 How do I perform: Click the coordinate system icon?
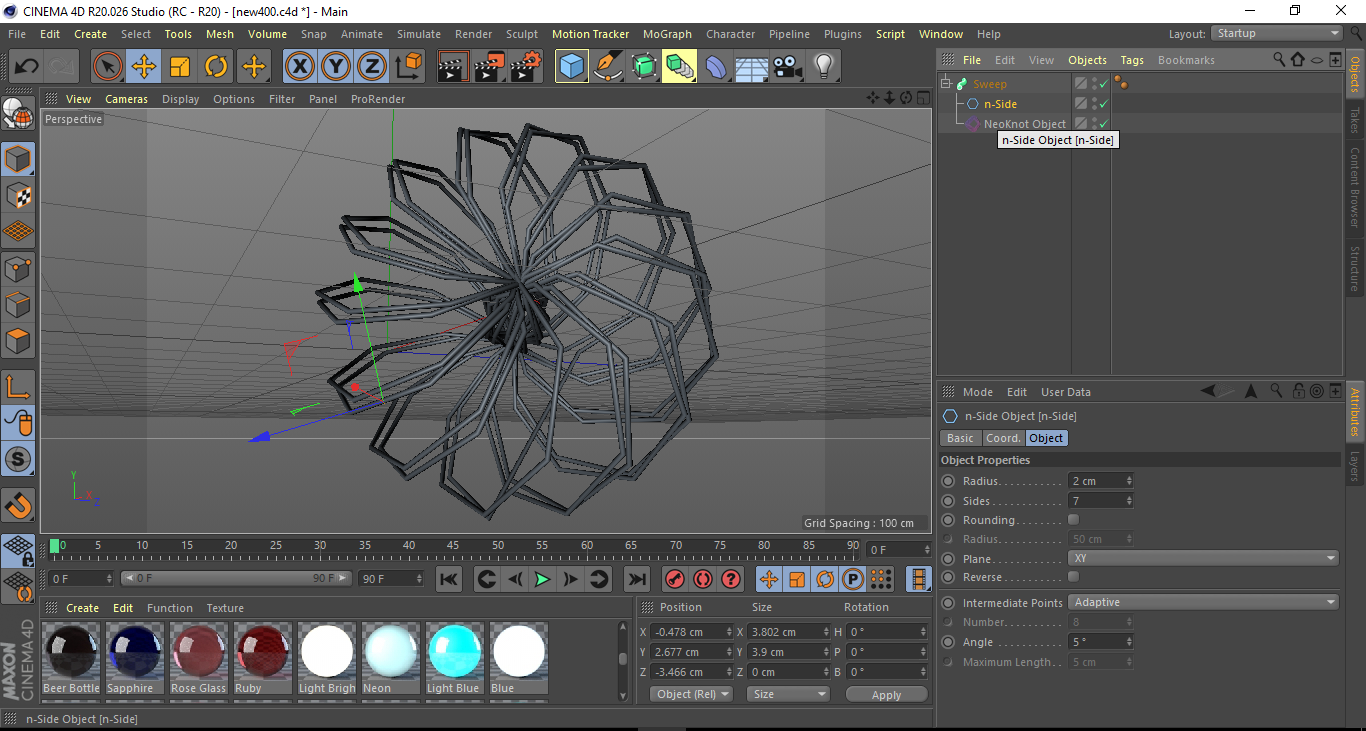coord(409,67)
